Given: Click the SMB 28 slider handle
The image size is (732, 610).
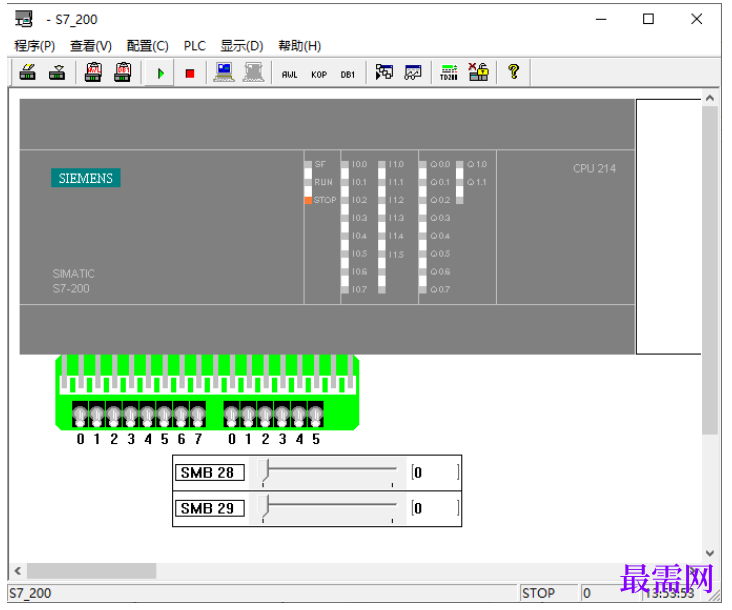Looking at the screenshot, I should pos(264,471).
